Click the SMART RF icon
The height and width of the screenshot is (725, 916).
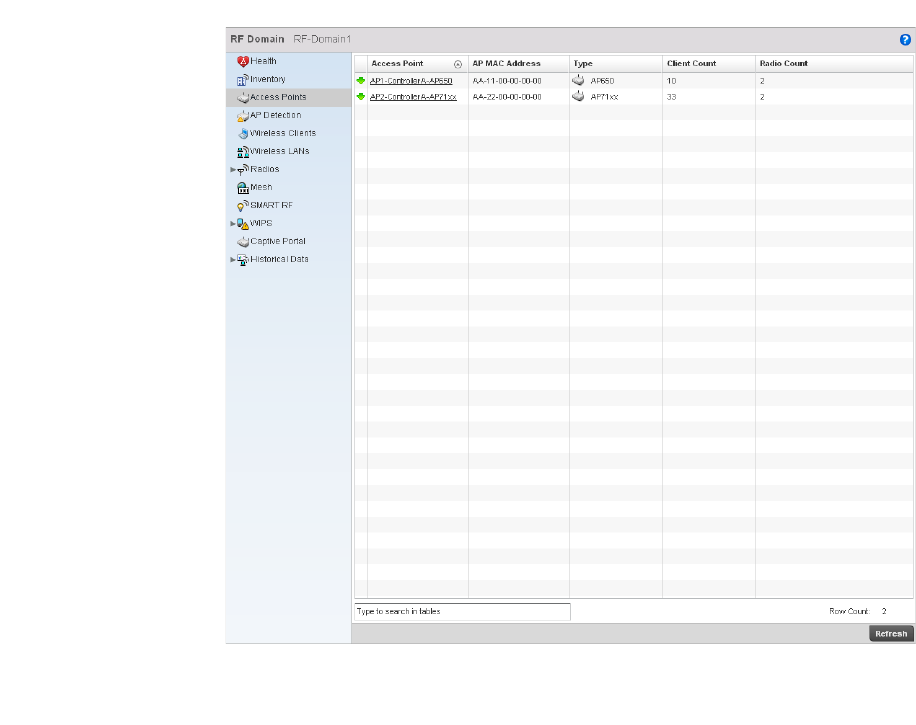(x=243, y=206)
